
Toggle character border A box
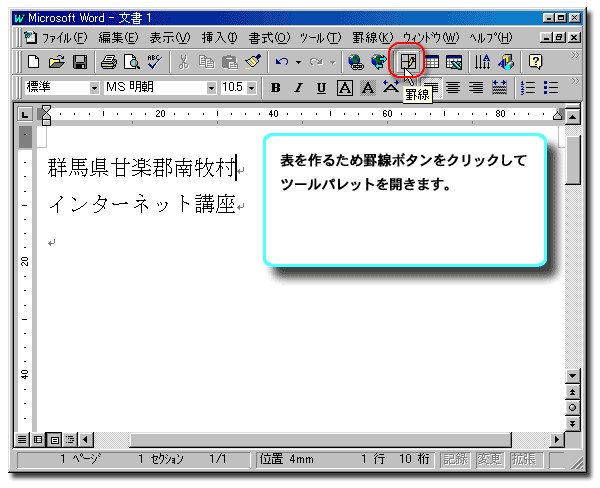coord(344,88)
